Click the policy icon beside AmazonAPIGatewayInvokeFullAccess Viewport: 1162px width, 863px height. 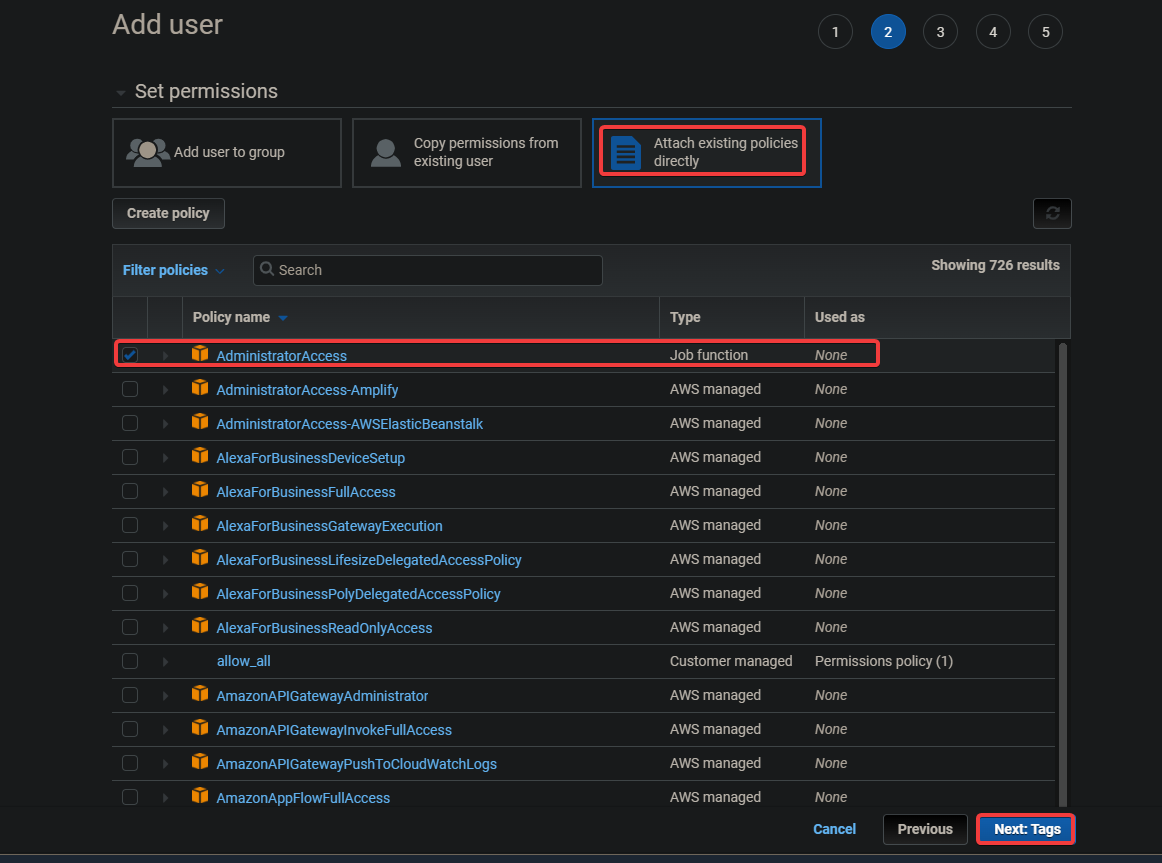point(199,727)
